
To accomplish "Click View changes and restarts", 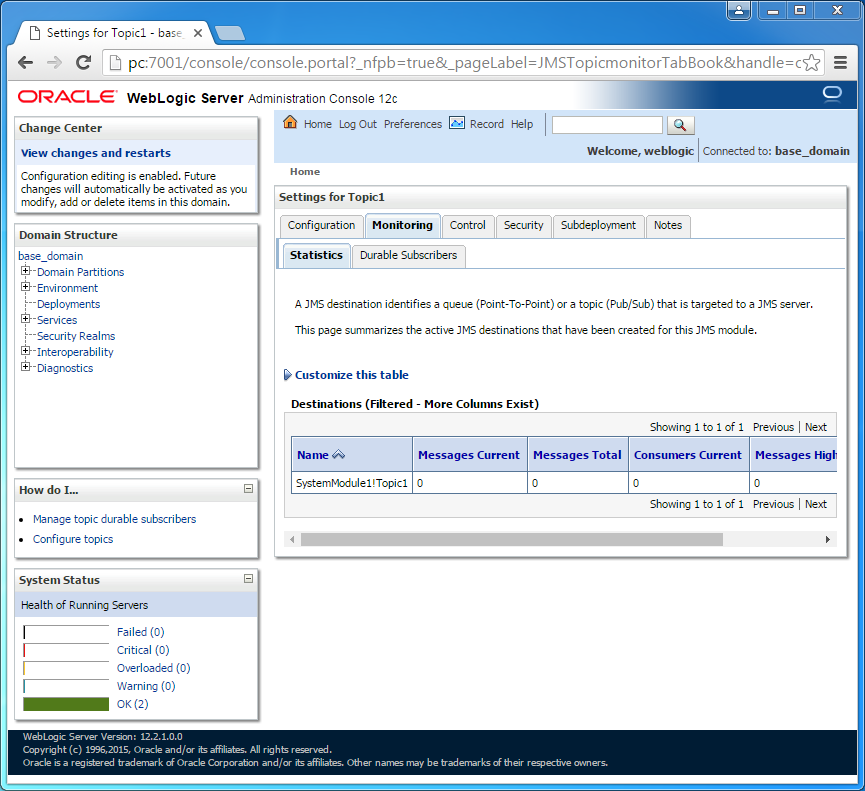I will tap(95, 153).
